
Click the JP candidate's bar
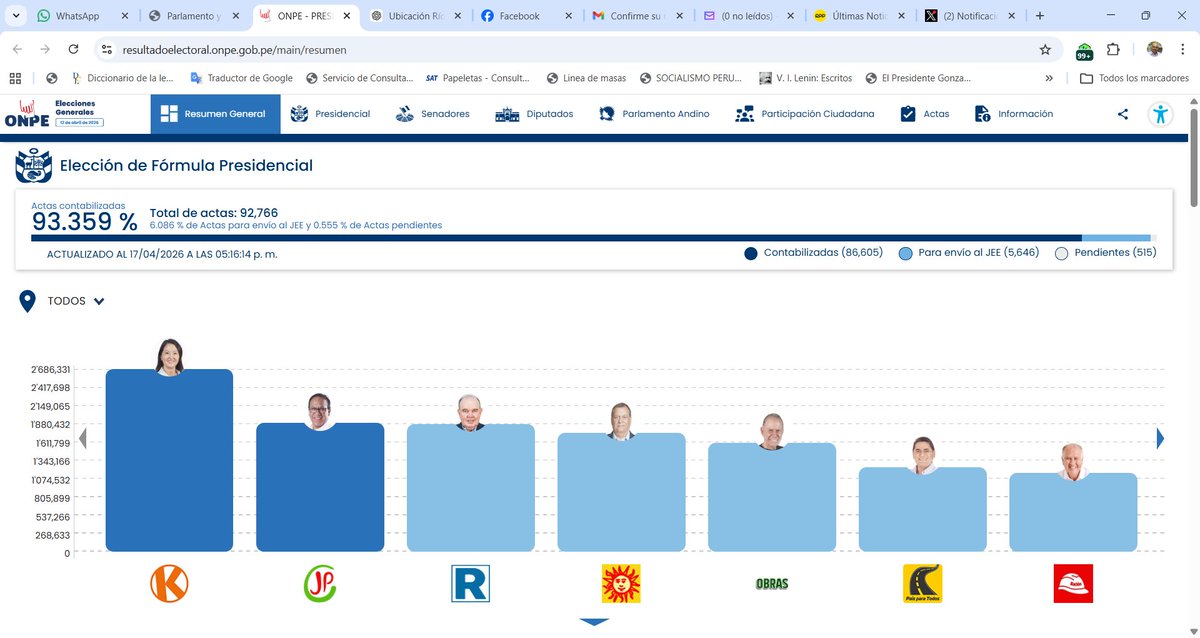coord(320,487)
